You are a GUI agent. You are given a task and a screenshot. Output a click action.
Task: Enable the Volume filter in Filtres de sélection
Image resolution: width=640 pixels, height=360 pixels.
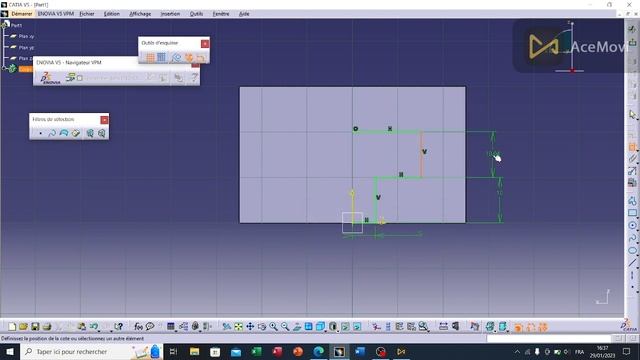[76, 133]
